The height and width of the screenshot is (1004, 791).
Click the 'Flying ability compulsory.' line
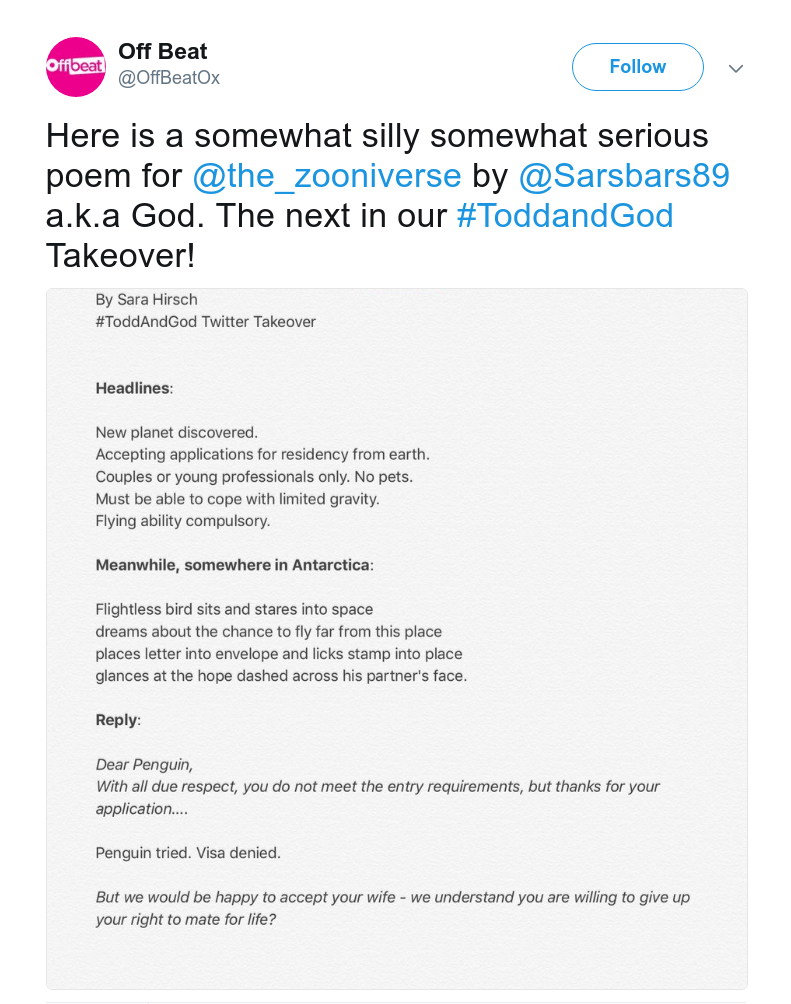tap(183, 521)
